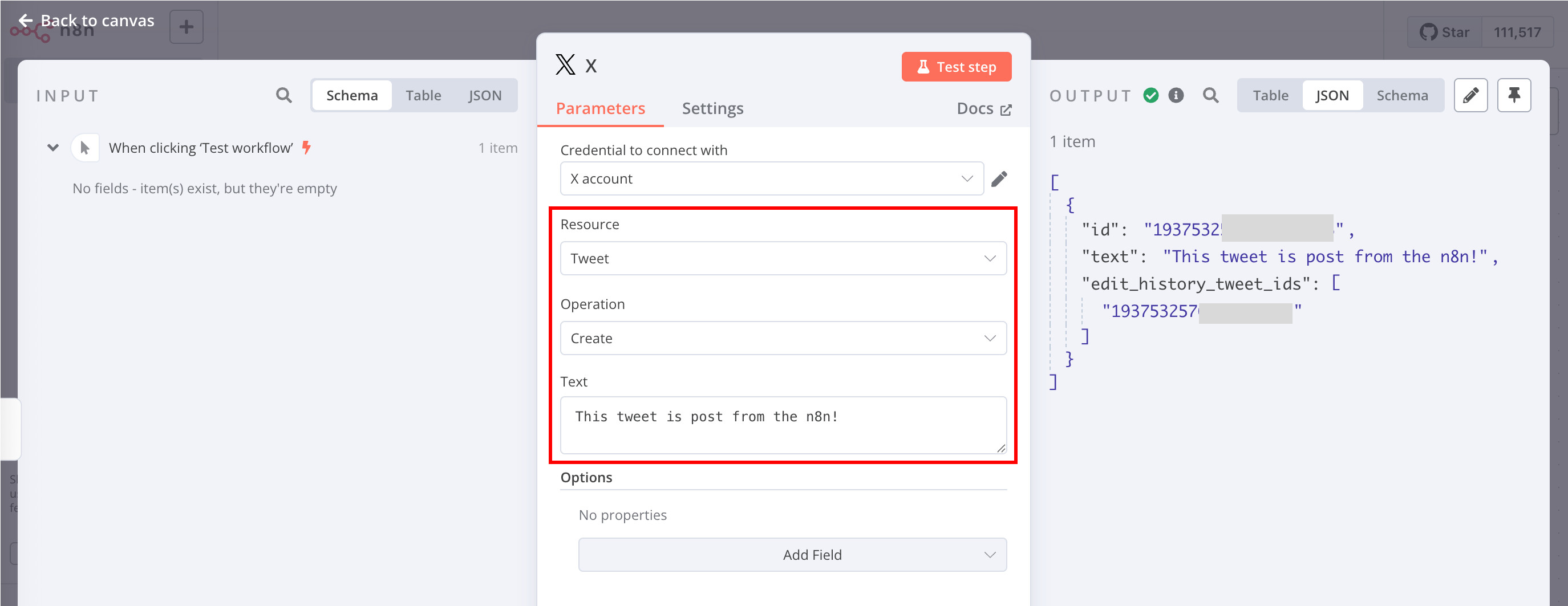The width and height of the screenshot is (1568, 606).
Task: Click the plus add button in header
Action: (x=187, y=27)
